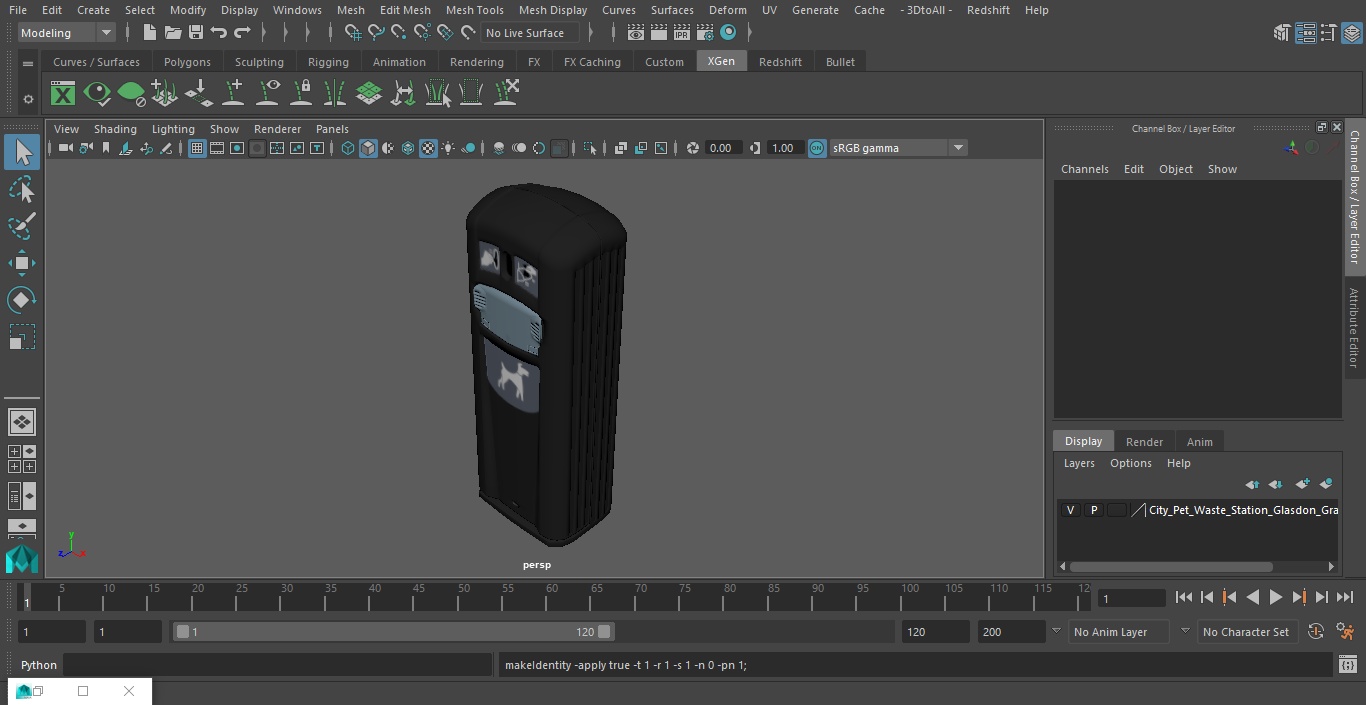Toggle the textured checker display button
The image size is (1366, 705).
coord(428,148)
